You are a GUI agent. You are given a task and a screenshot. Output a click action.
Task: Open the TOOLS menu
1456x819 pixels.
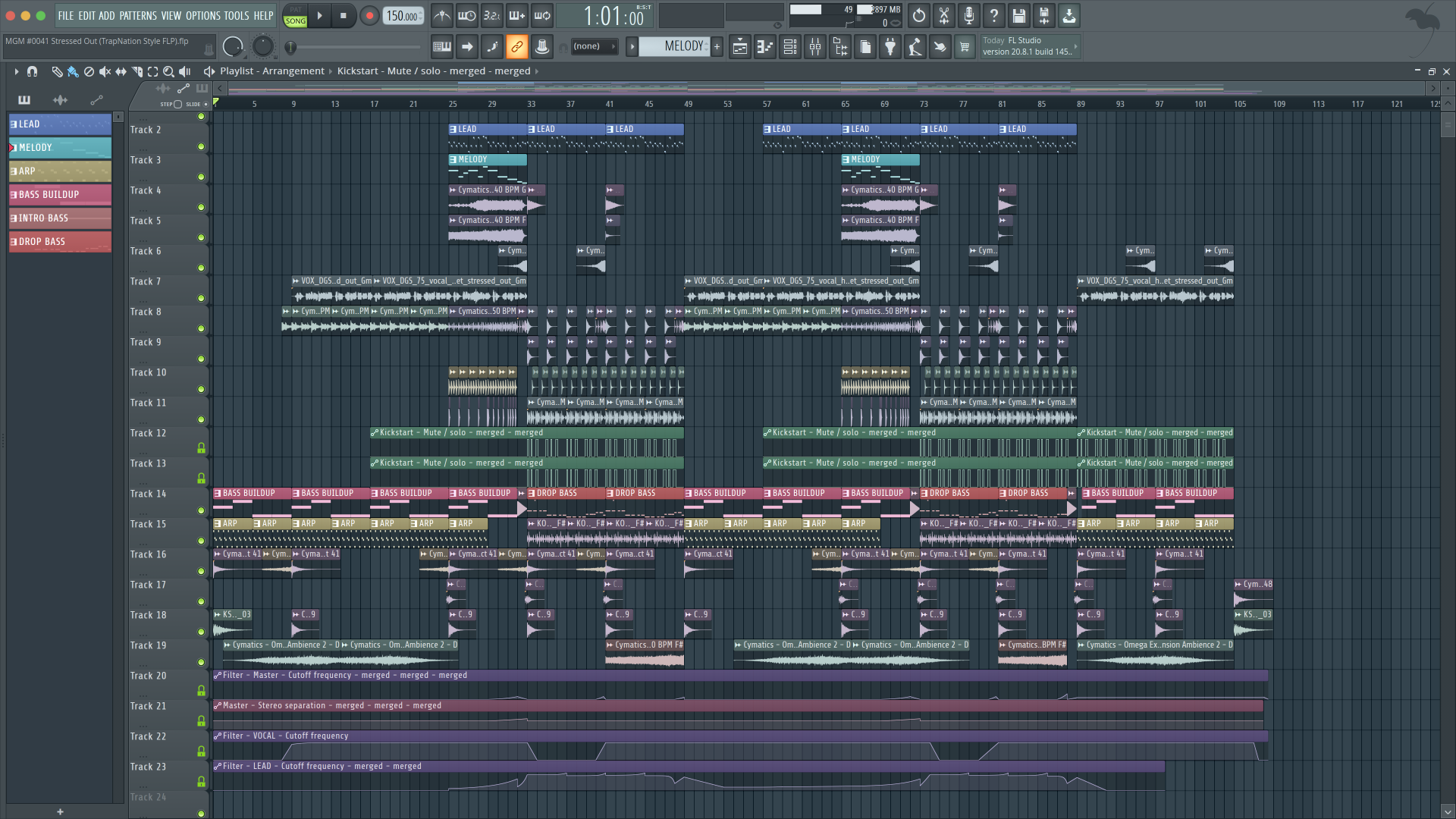point(237,15)
